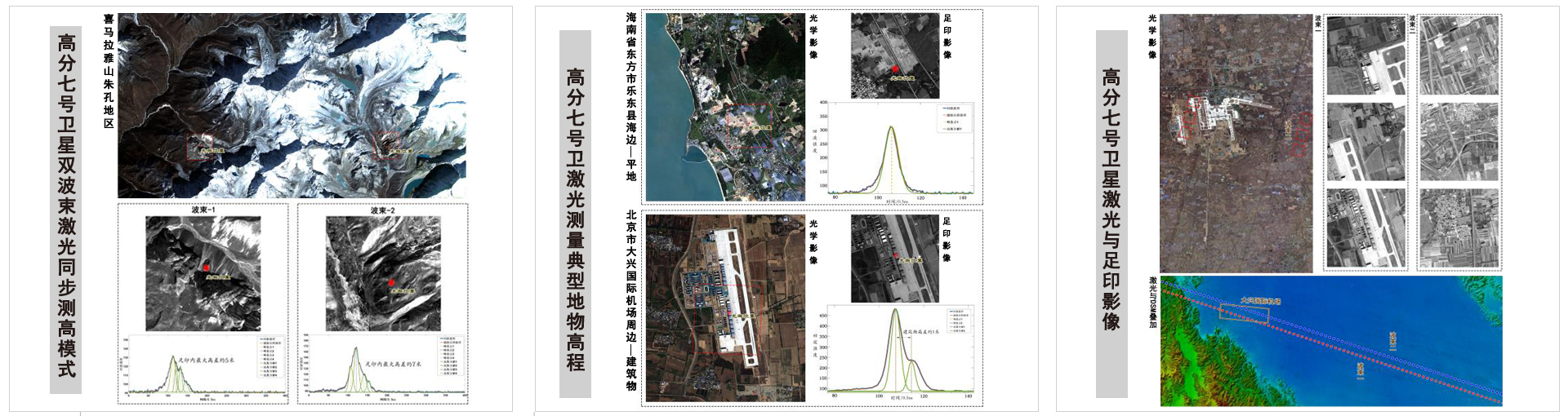Click the 激光与DSM叠加 vertical label

click(x=1152, y=303)
